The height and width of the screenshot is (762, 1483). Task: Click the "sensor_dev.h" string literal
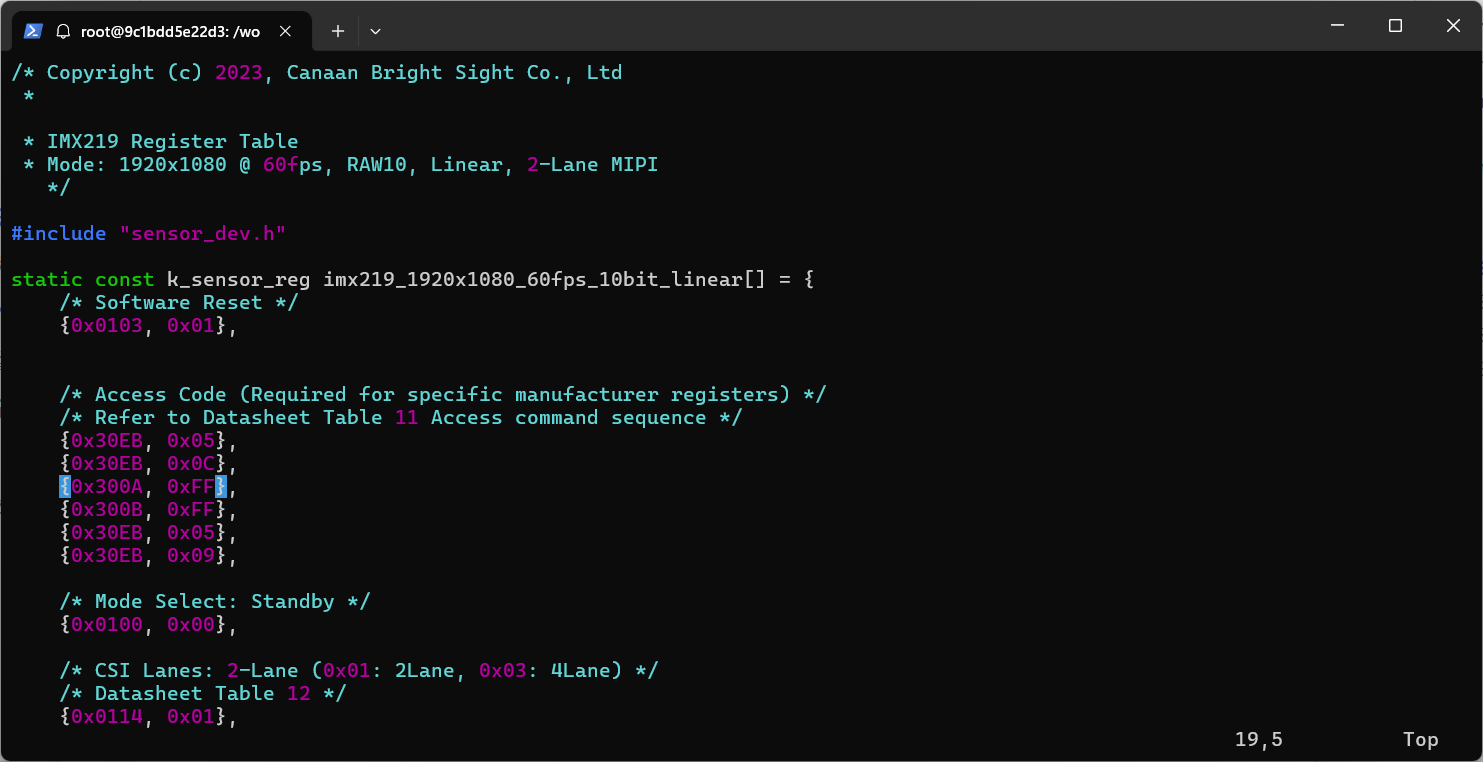(x=203, y=233)
